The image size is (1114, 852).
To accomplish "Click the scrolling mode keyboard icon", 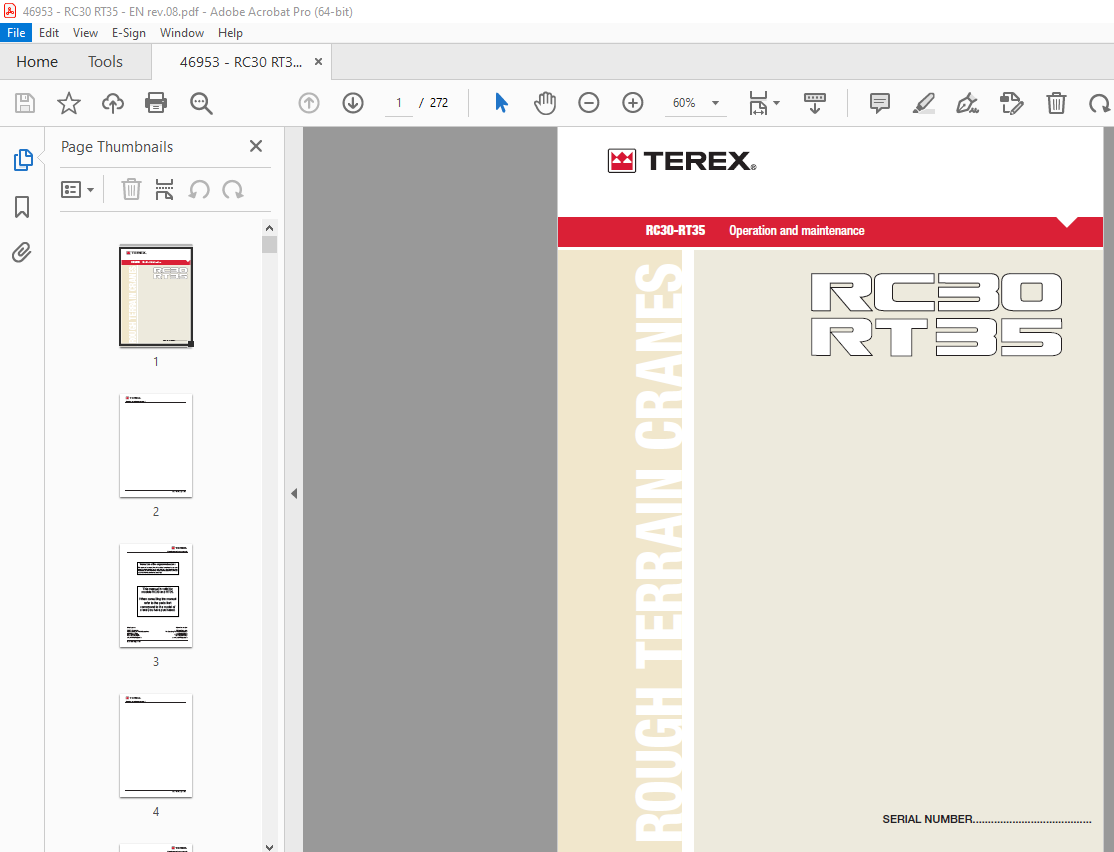I will pyautogui.click(x=815, y=103).
